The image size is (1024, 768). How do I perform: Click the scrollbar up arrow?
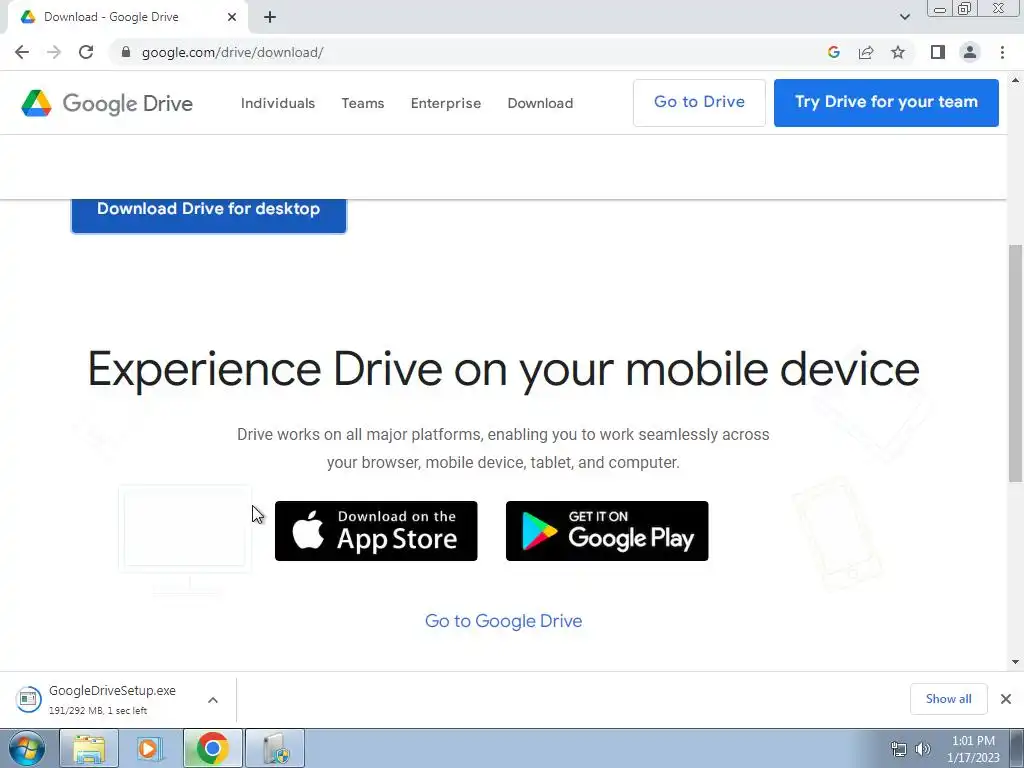pos(1015,80)
